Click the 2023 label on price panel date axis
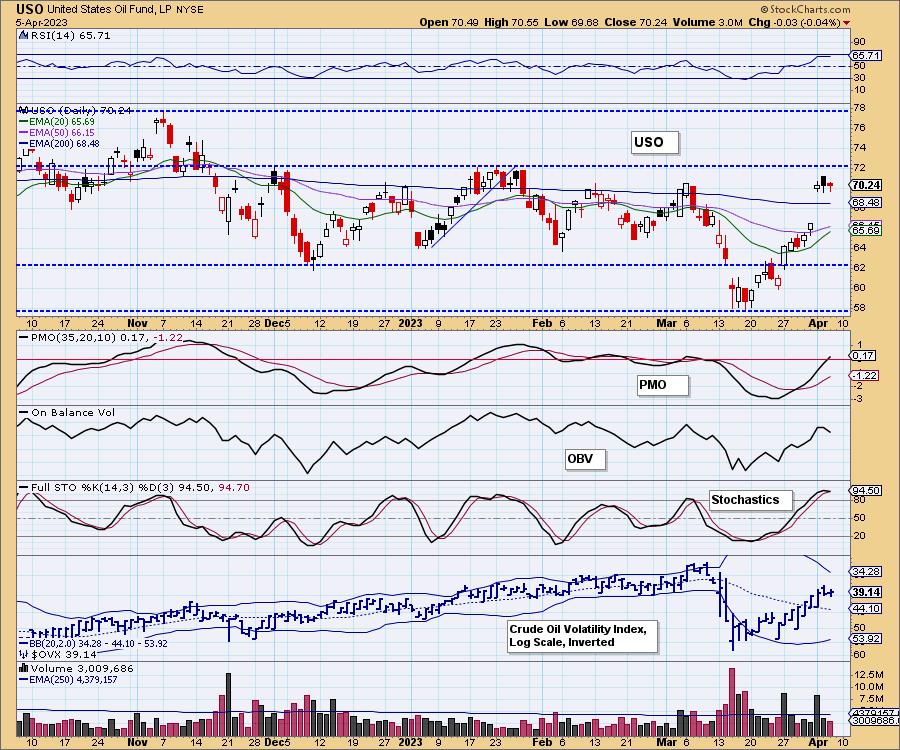 click(410, 324)
